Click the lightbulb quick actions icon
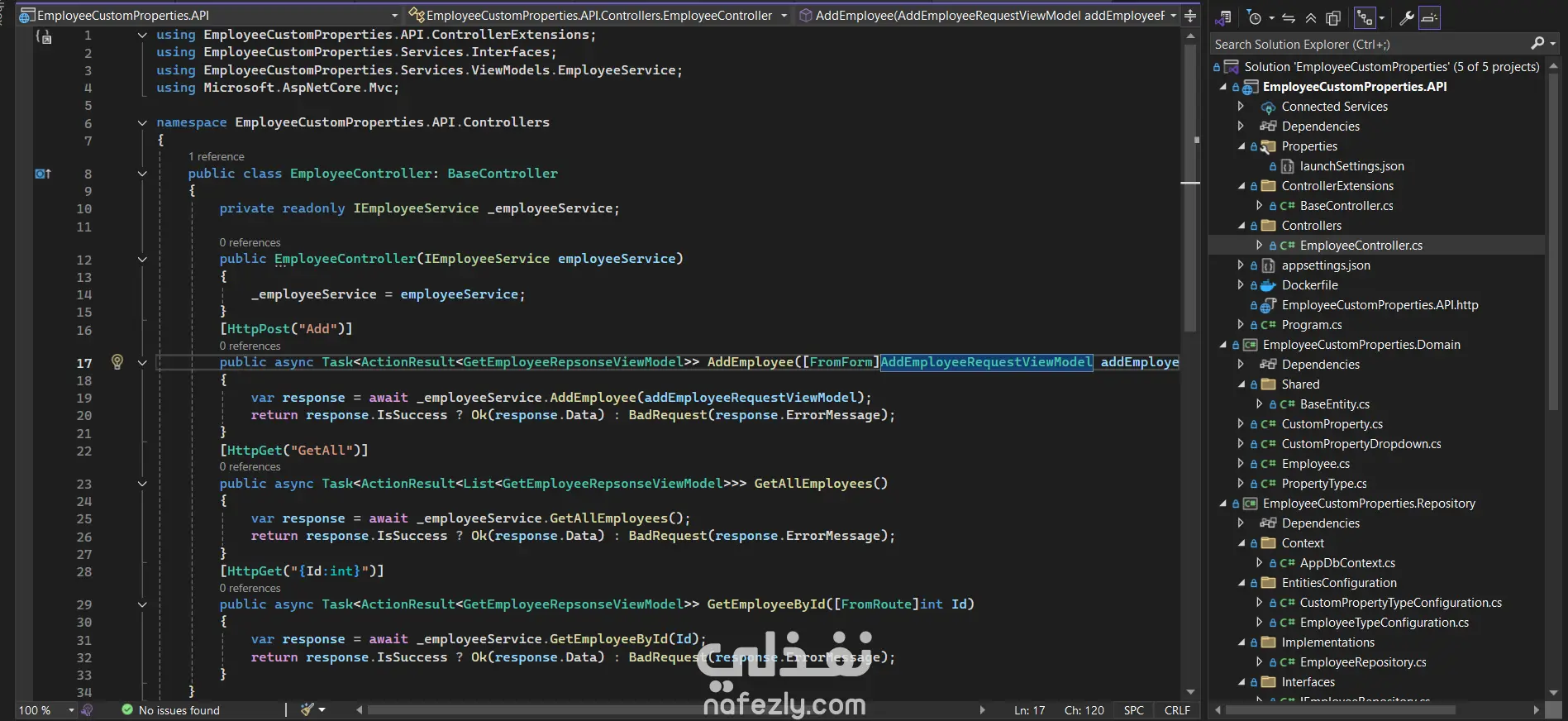Viewport: 1568px width, 721px height. (117, 361)
